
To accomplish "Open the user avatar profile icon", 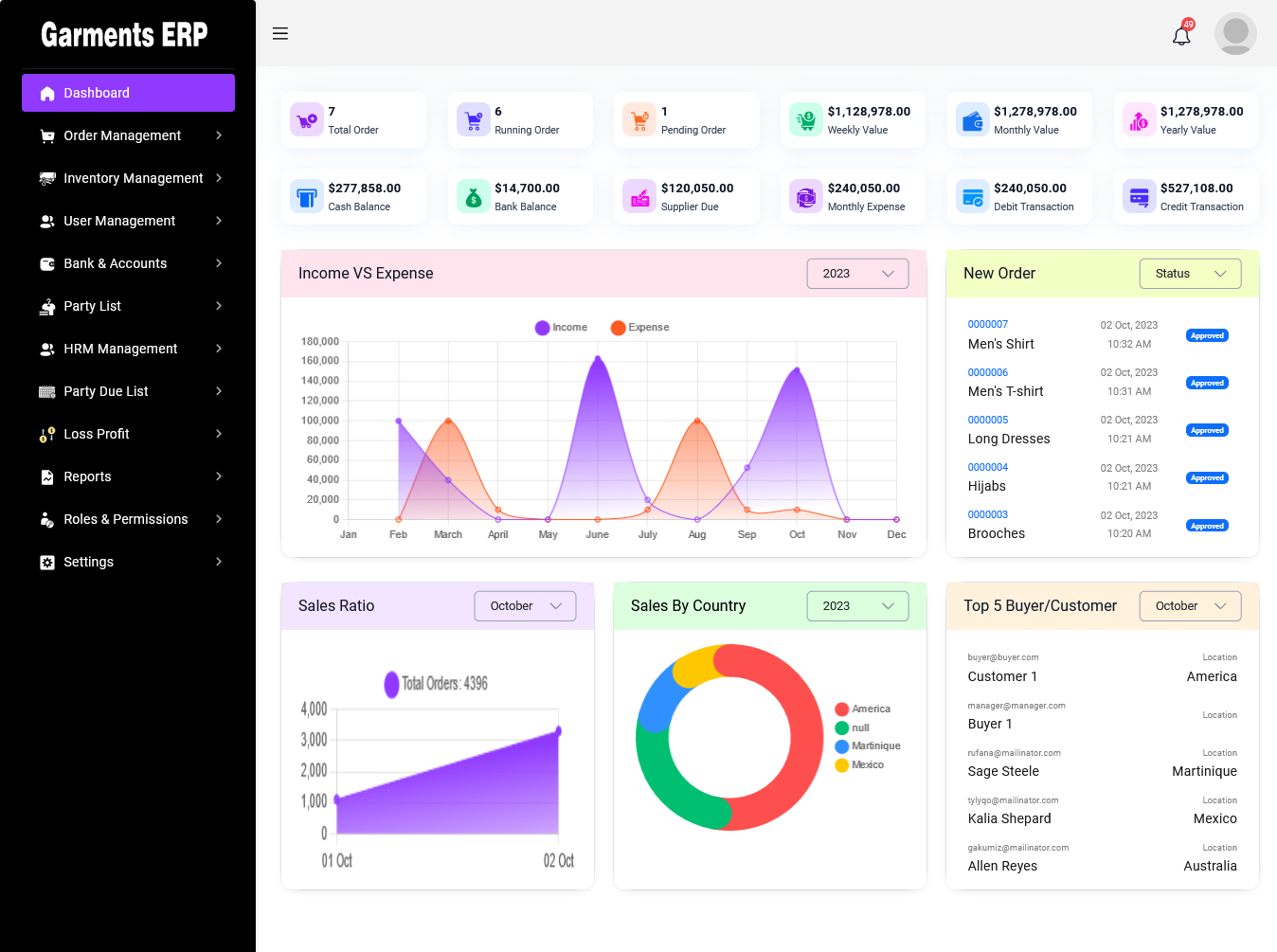I will tap(1235, 34).
